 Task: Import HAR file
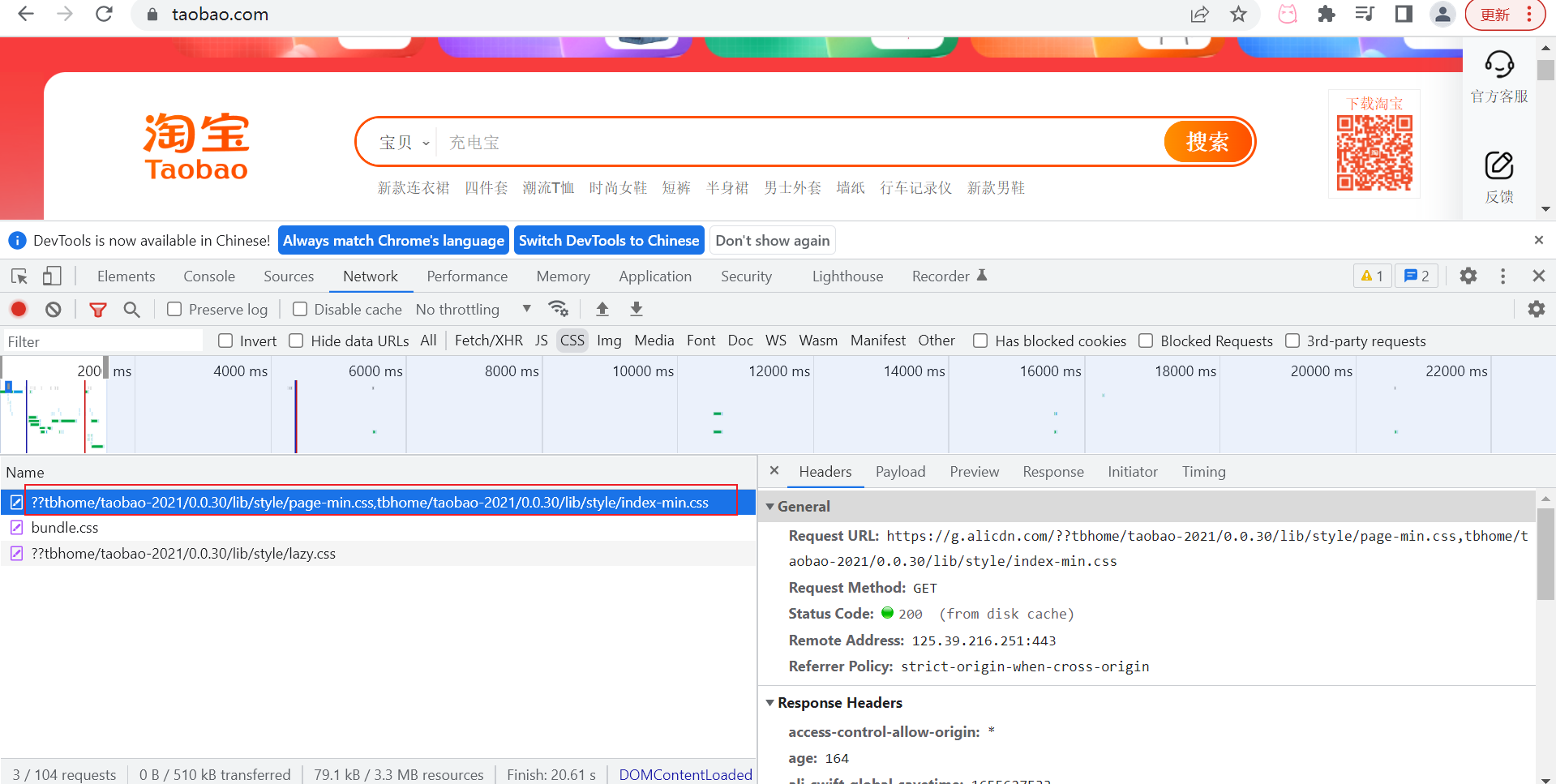(x=602, y=309)
